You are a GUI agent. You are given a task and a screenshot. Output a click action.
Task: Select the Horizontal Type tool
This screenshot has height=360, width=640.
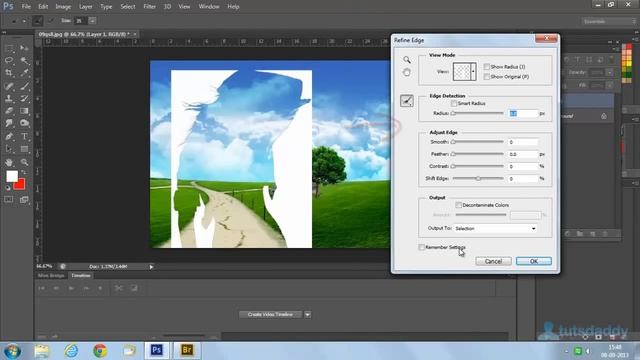pyautogui.click(x=24, y=136)
